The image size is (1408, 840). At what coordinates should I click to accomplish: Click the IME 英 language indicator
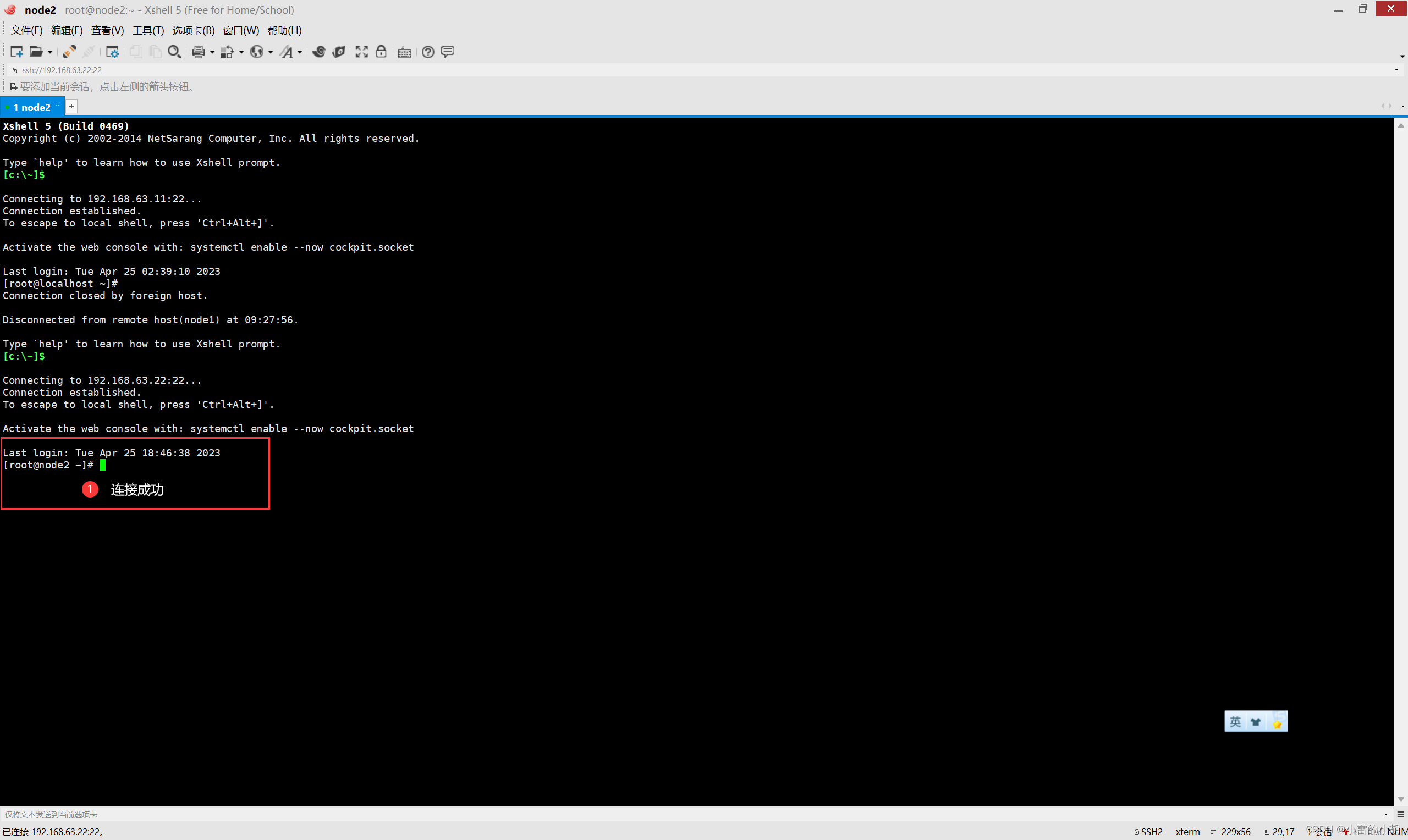click(x=1235, y=722)
